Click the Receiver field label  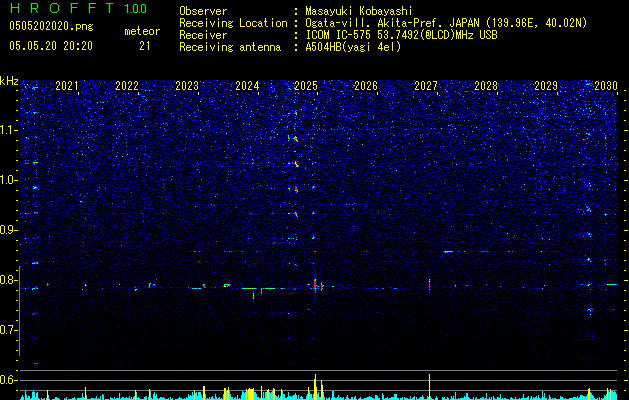[x=203, y=35]
